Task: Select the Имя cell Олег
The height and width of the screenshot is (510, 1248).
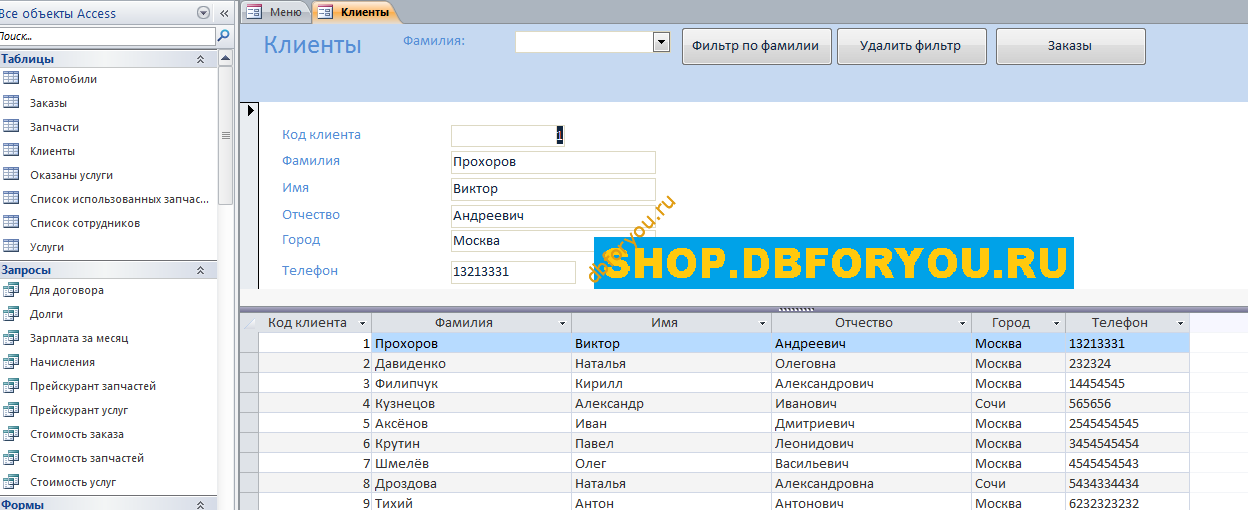Action: coord(671,463)
